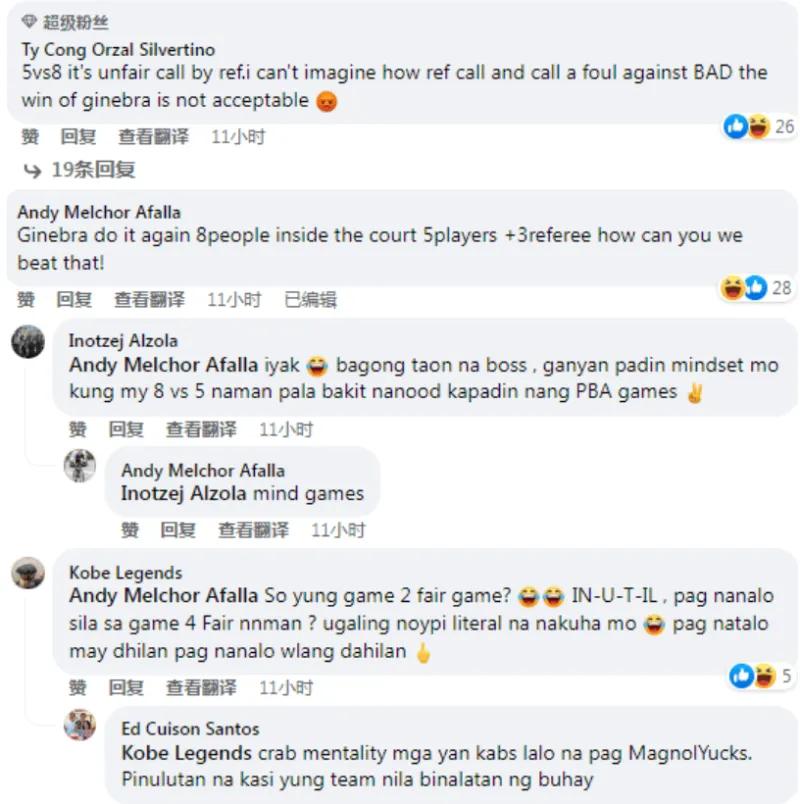Open reactions on Ty Cong's comment
The width and height of the screenshot is (800, 804).
click(x=758, y=126)
